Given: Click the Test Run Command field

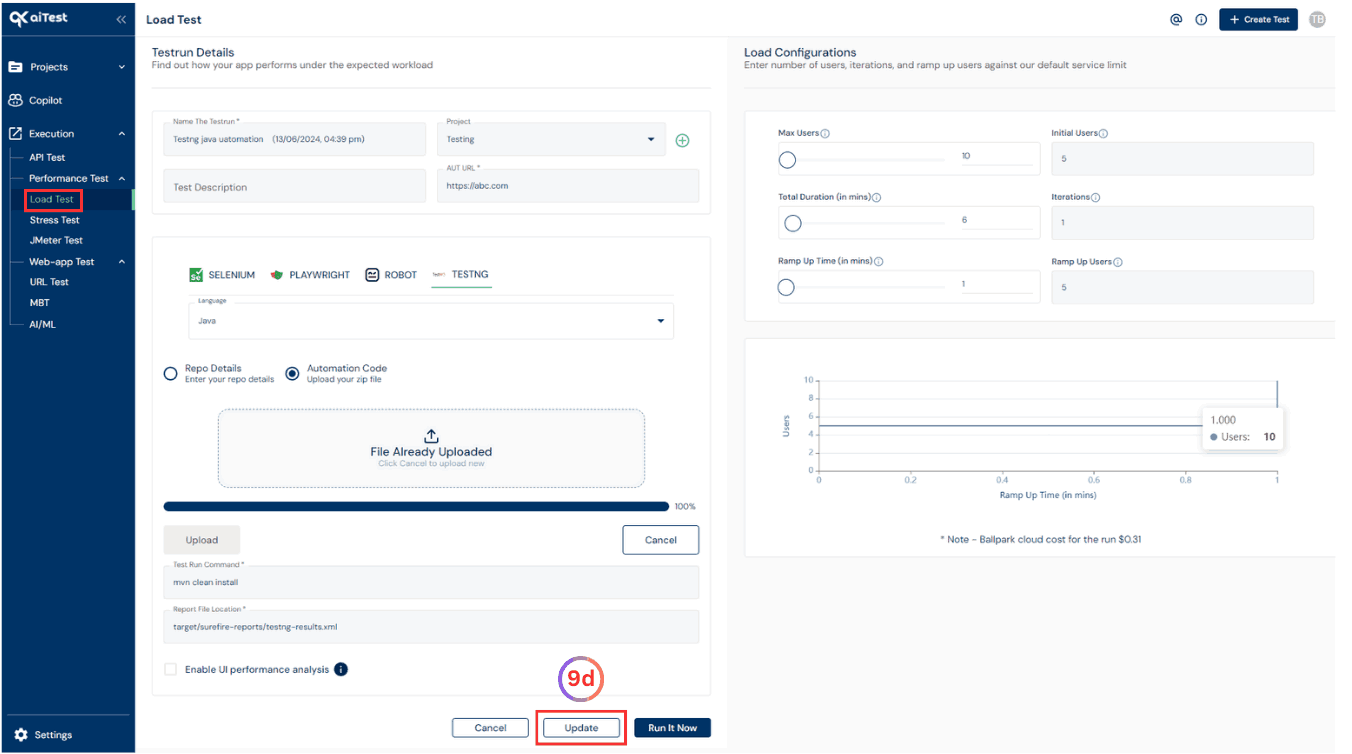Looking at the screenshot, I should pyautogui.click(x=431, y=582).
